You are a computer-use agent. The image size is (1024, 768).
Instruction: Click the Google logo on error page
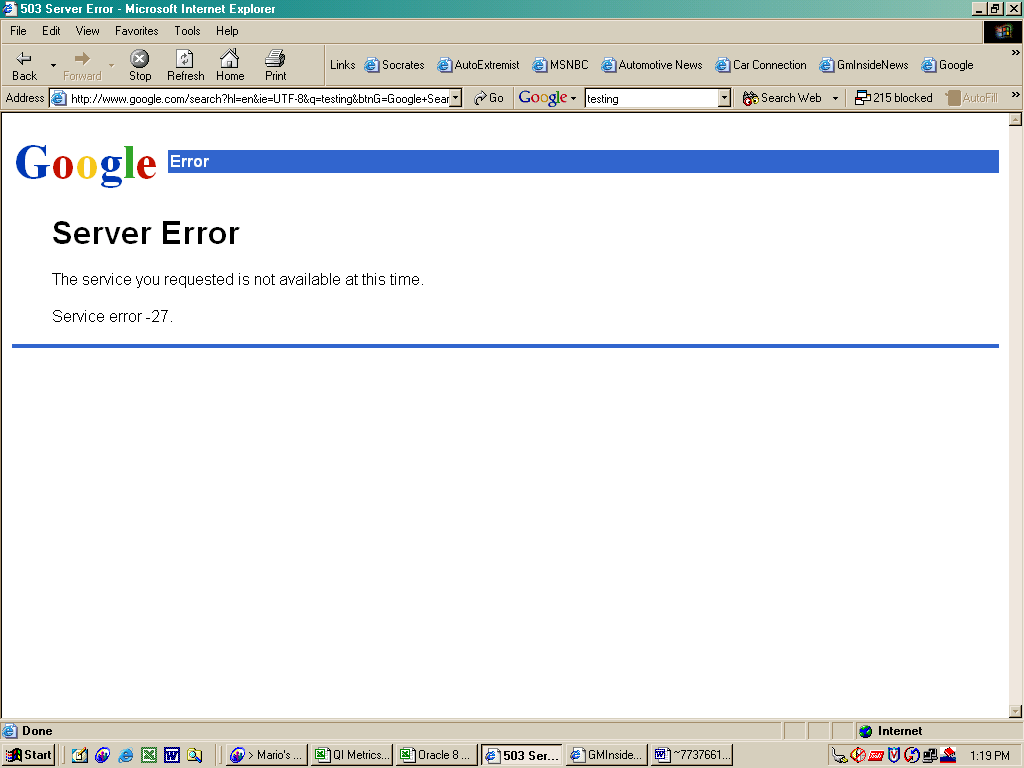86,164
